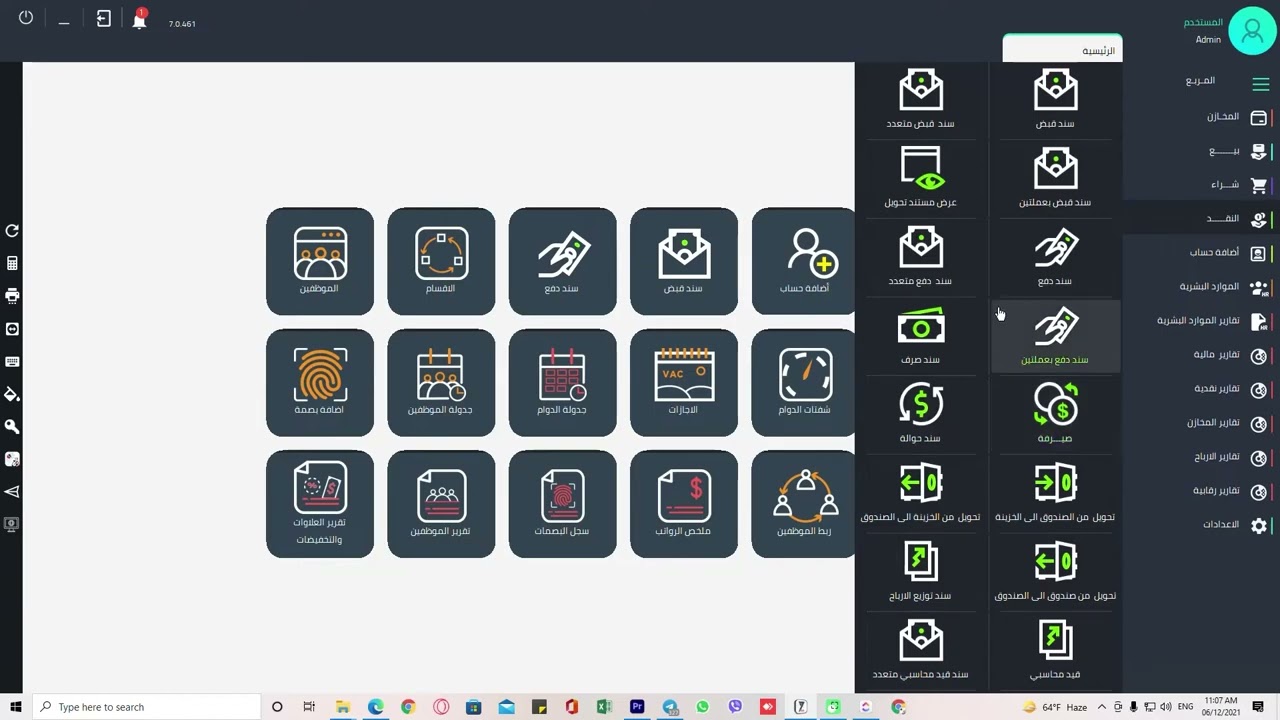The height and width of the screenshot is (720, 1280).
Task: Open the ملخص الرواتب salary summary tile
Action: (x=684, y=504)
